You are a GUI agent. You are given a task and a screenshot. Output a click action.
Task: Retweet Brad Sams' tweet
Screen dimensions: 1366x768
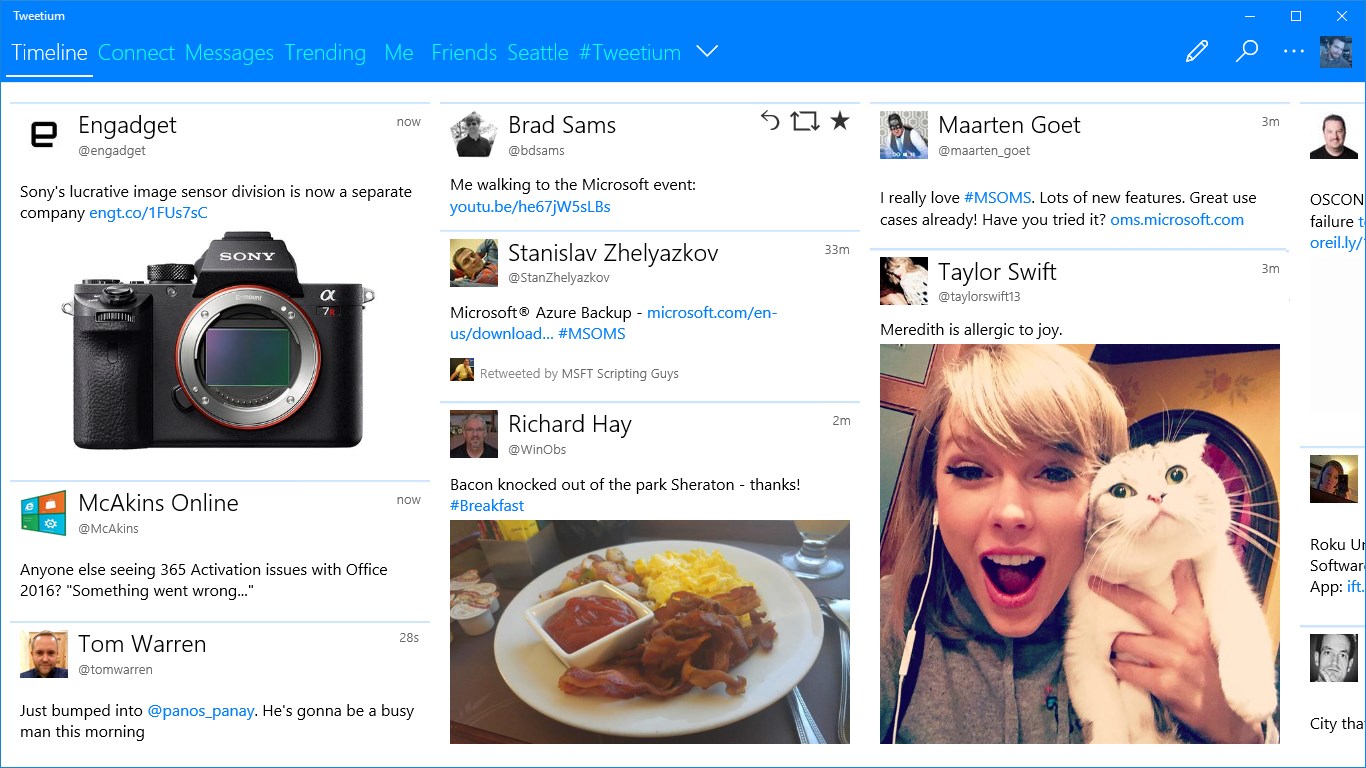804,121
